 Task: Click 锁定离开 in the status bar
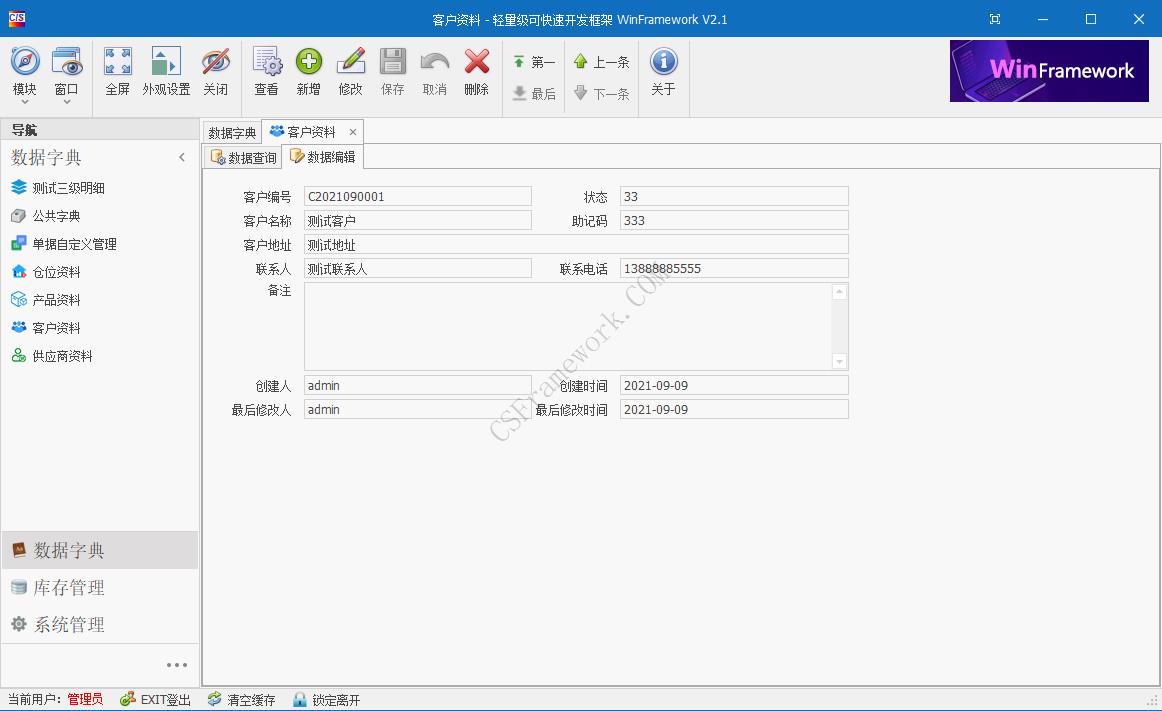[327, 699]
